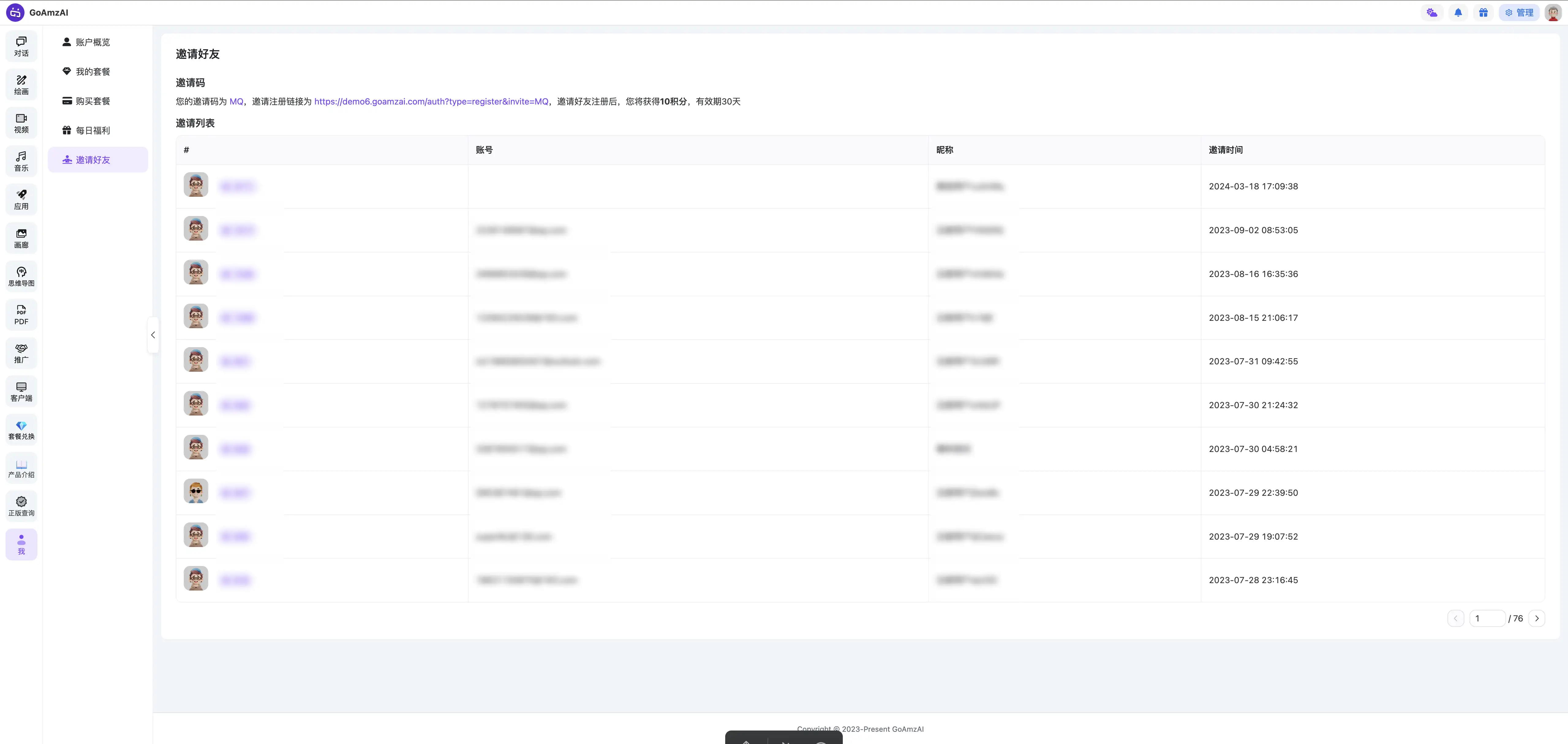The height and width of the screenshot is (744, 1568).
Task: Open the PDF tool
Action: coord(21,315)
